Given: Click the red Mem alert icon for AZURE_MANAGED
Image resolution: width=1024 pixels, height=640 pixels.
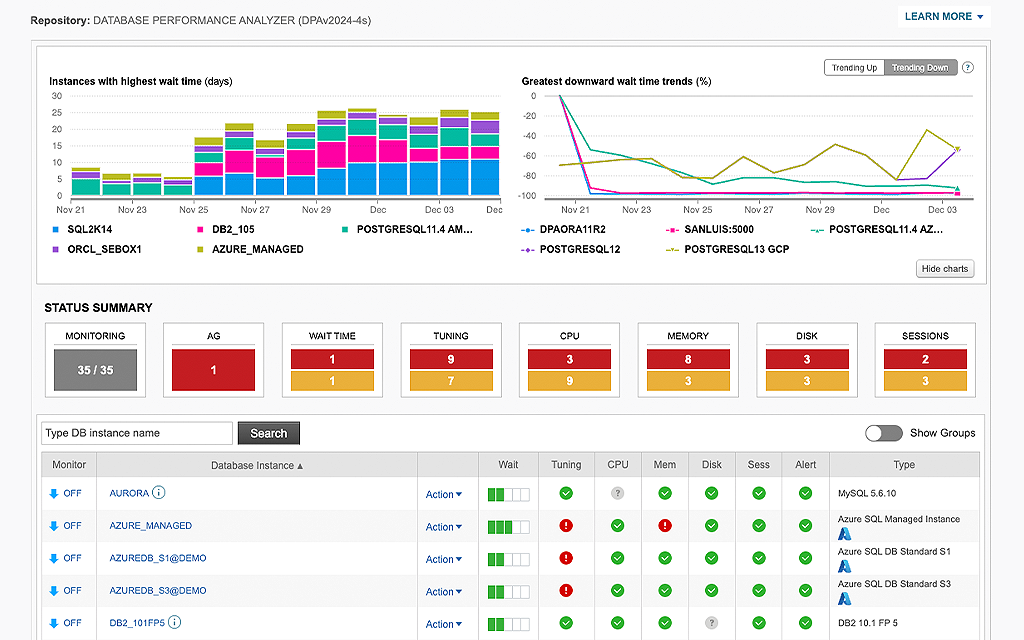Looking at the screenshot, I should pyautogui.click(x=664, y=525).
